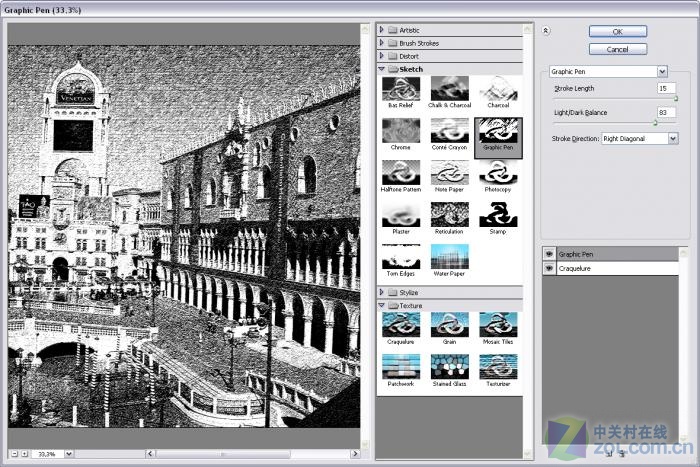Pick the Photocopy sketch filter
Image resolution: width=700 pixels, height=467 pixels.
click(498, 173)
